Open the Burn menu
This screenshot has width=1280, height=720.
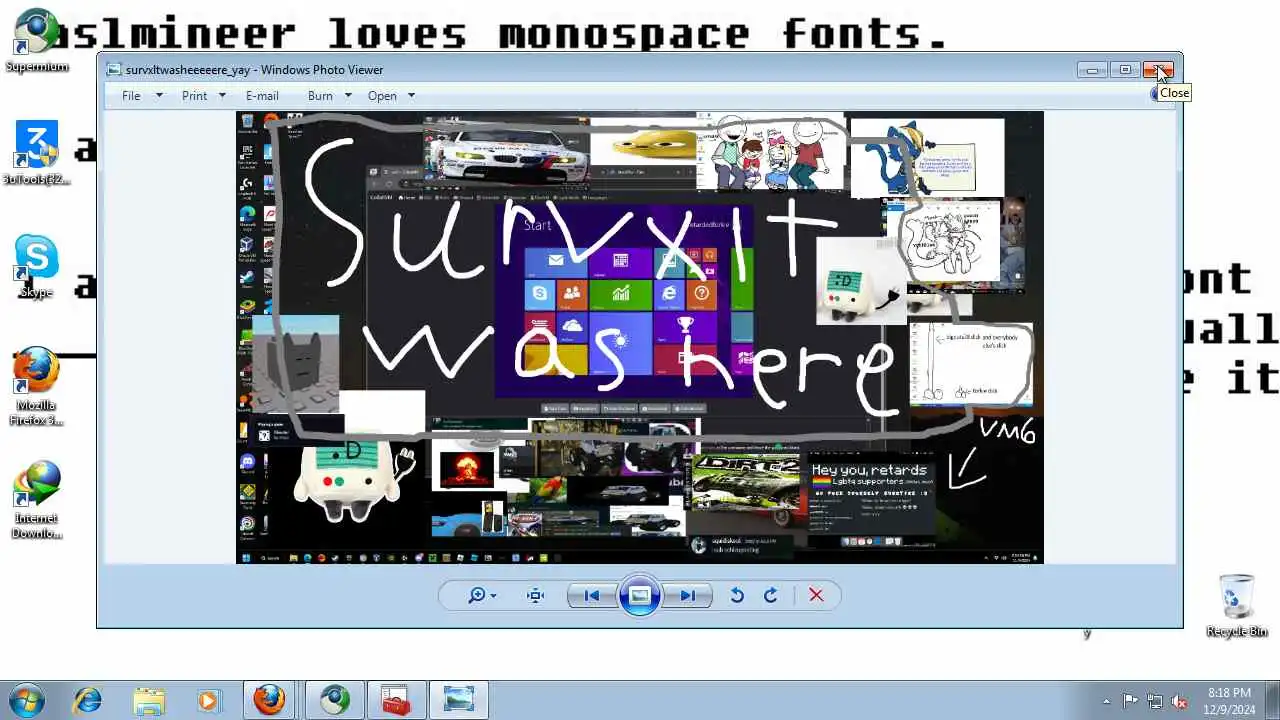click(320, 96)
